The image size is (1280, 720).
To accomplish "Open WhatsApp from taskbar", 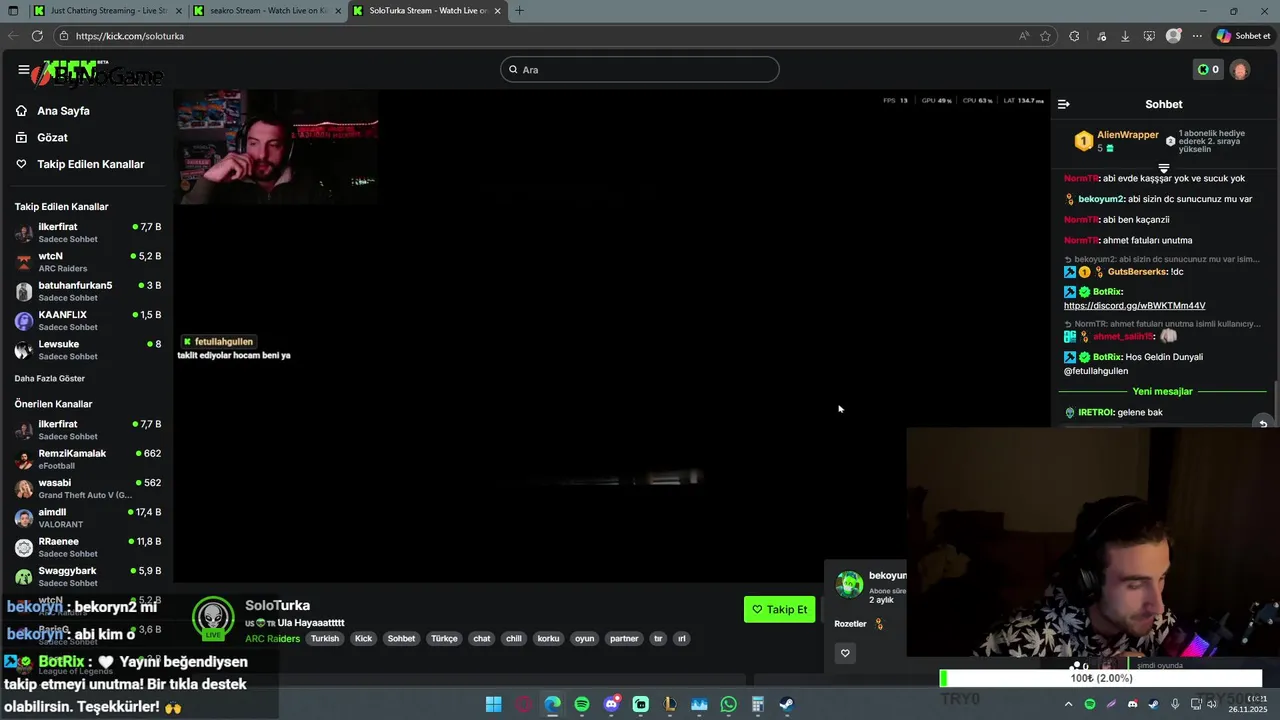I will click(728, 705).
